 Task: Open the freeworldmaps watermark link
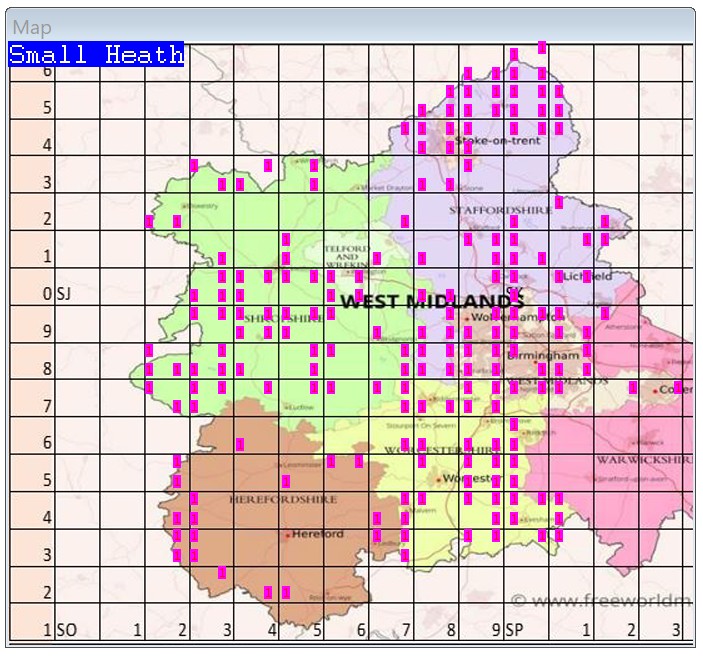pyautogui.click(x=602, y=601)
